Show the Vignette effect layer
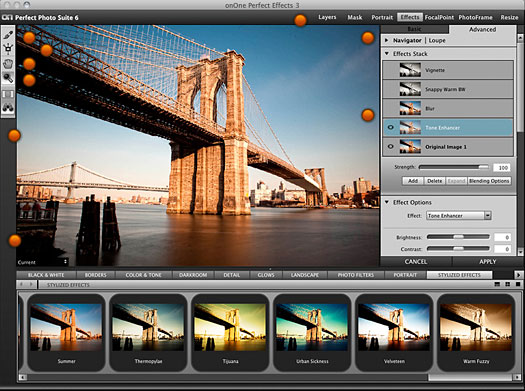This screenshot has width=525, height=391. 390,70
